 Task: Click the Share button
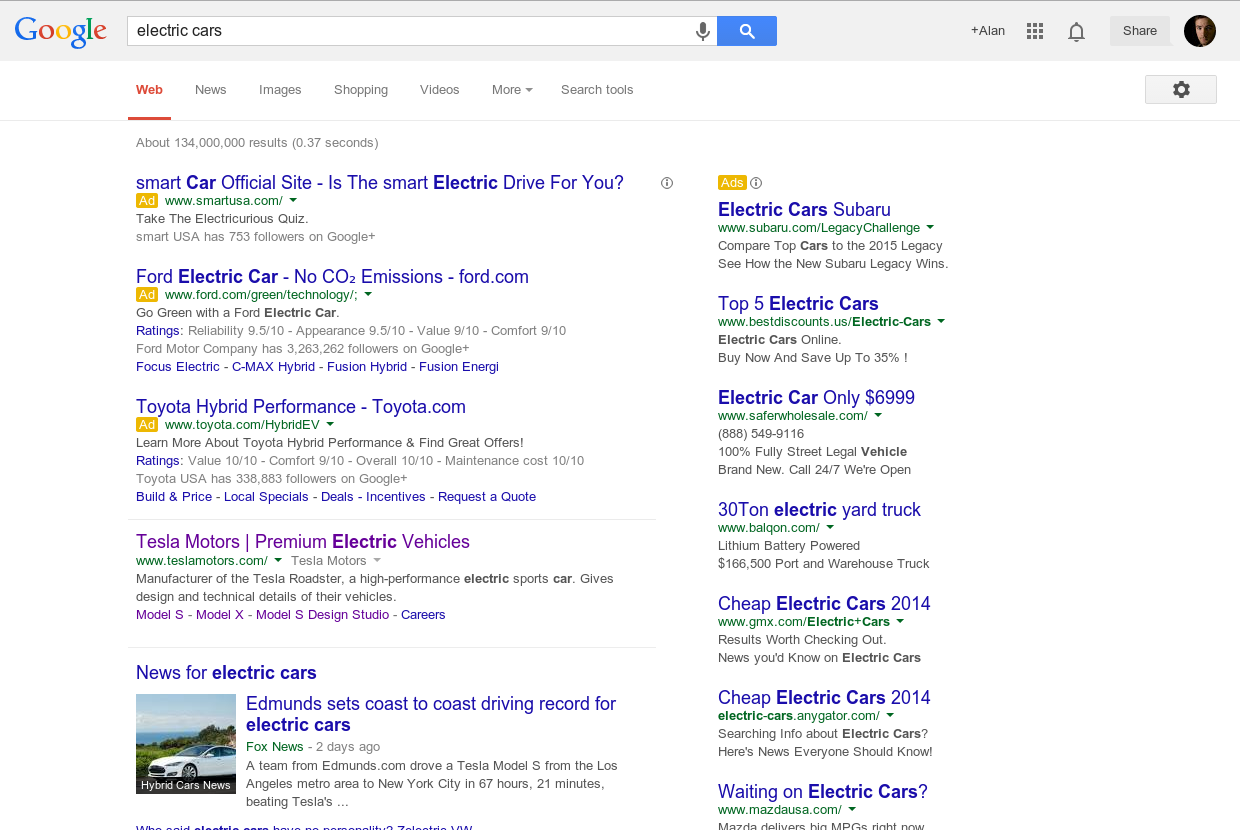click(1140, 31)
